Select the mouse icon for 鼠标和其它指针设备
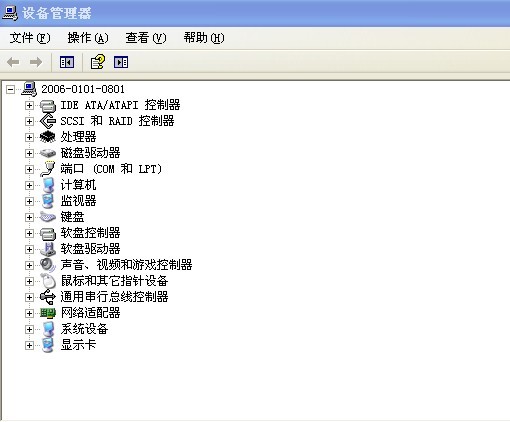 point(48,281)
